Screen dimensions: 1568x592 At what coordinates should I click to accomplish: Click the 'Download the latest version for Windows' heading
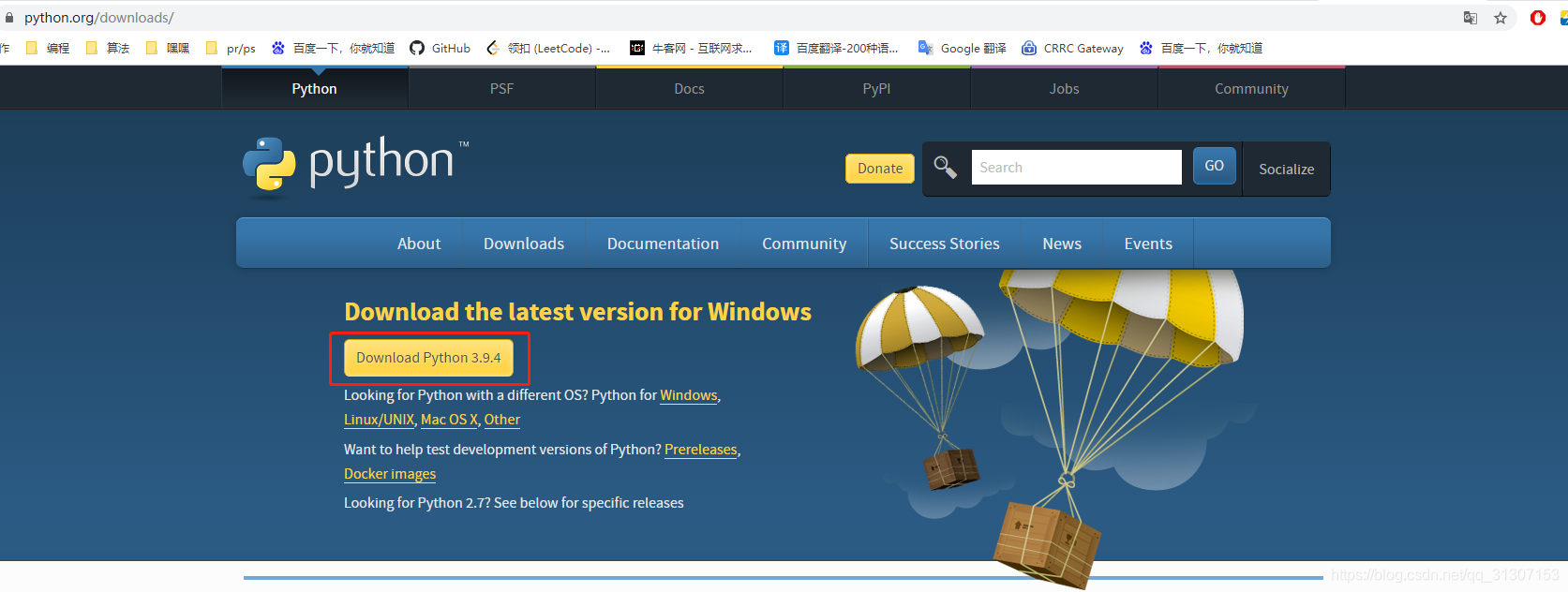[578, 312]
